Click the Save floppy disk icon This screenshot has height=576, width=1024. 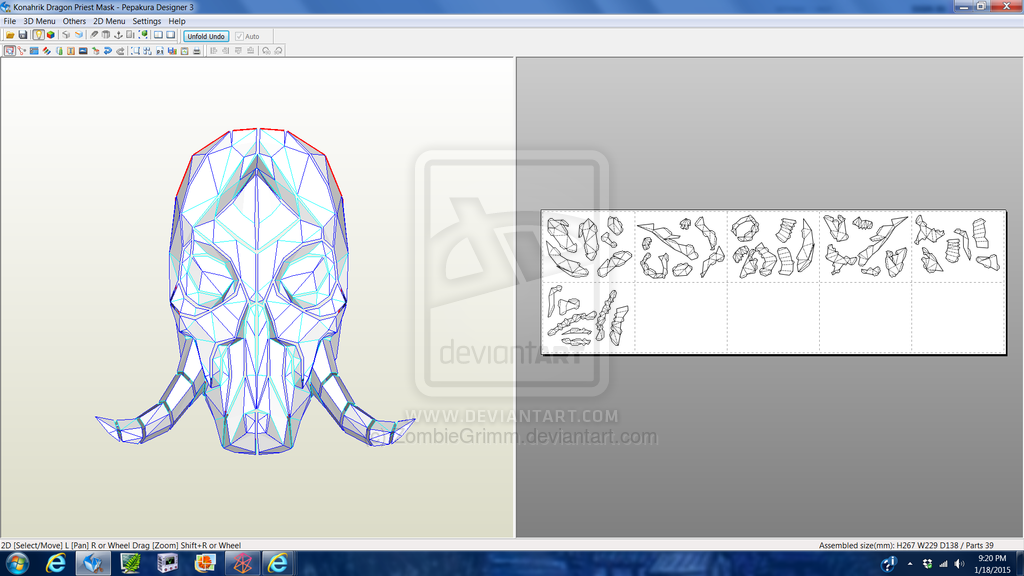(x=23, y=35)
